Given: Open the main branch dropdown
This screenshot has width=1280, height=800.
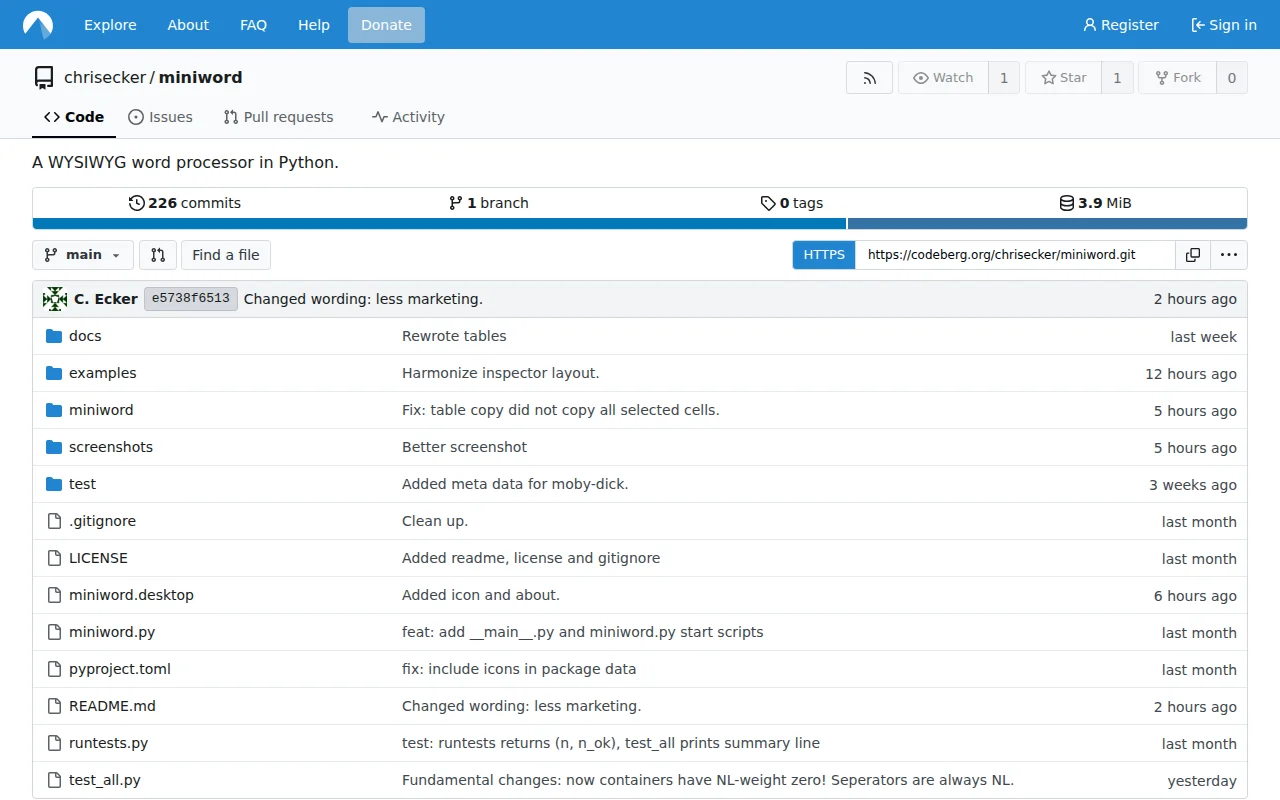Looking at the screenshot, I should pyautogui.click(x=83, y=255).
